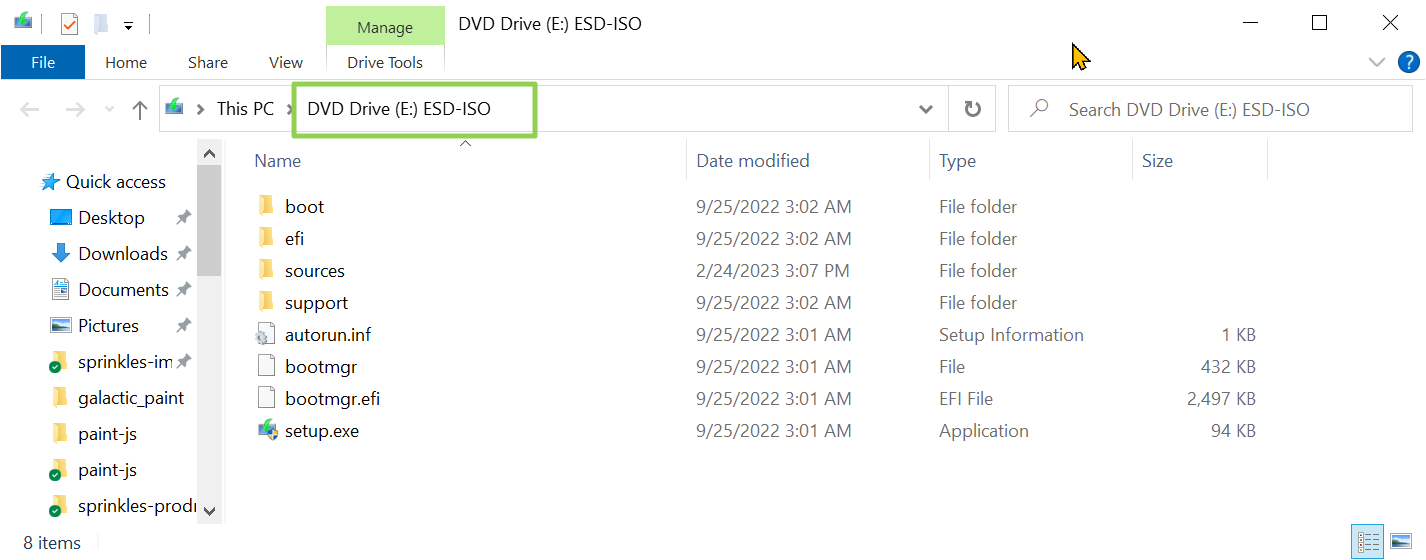Open the File menu

43,62
